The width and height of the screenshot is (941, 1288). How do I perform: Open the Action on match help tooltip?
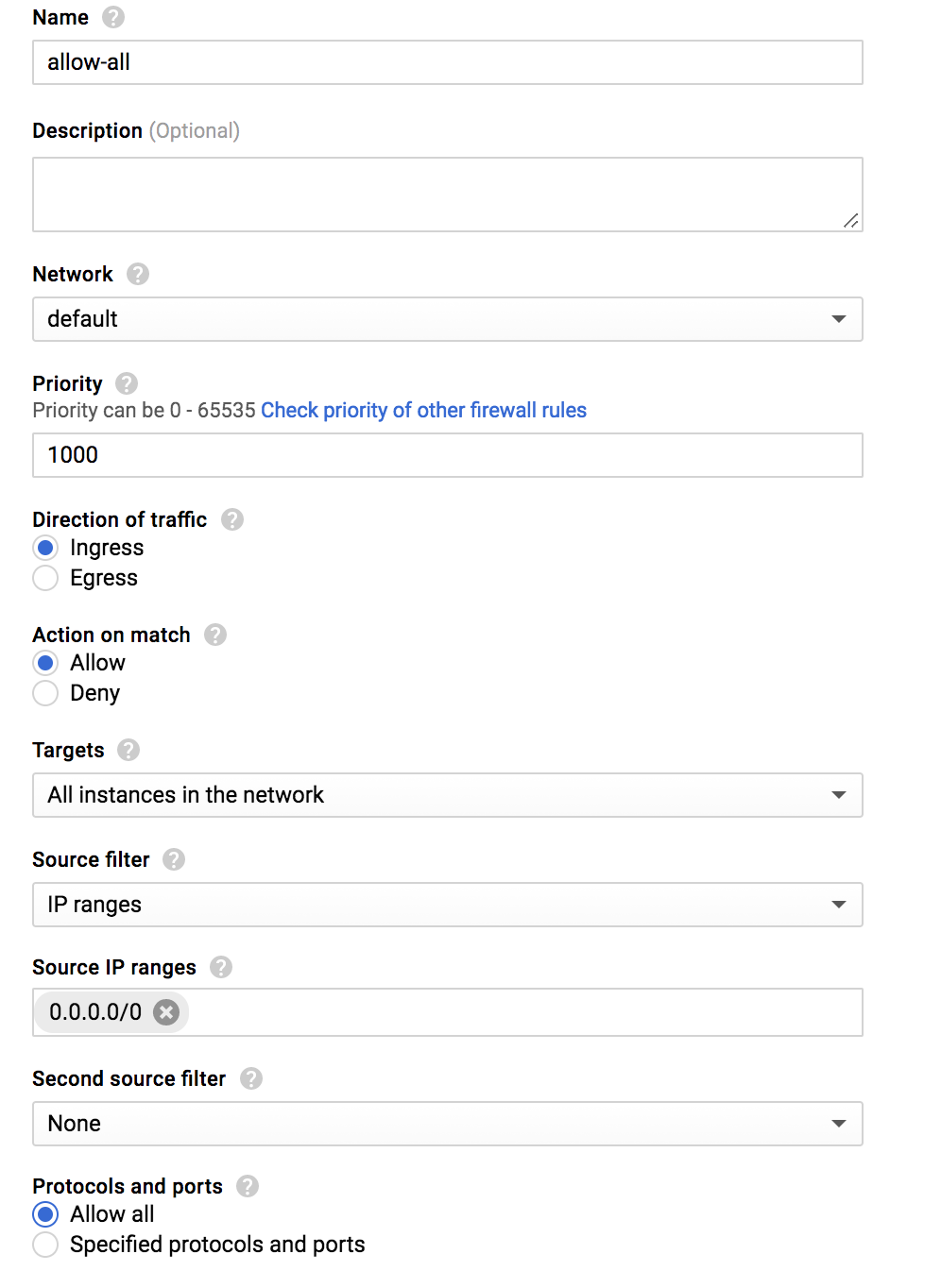tap(214, 635)
